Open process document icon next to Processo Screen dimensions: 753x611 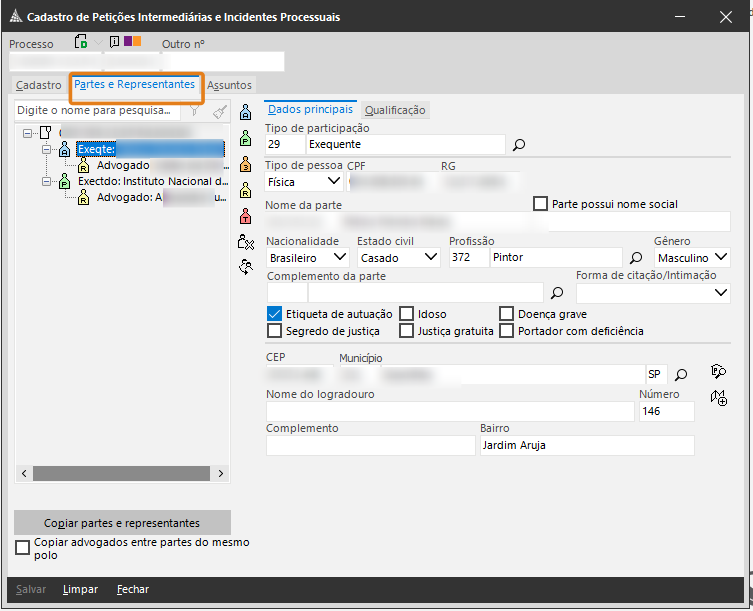pyautogui.click(x=81, y=42)
